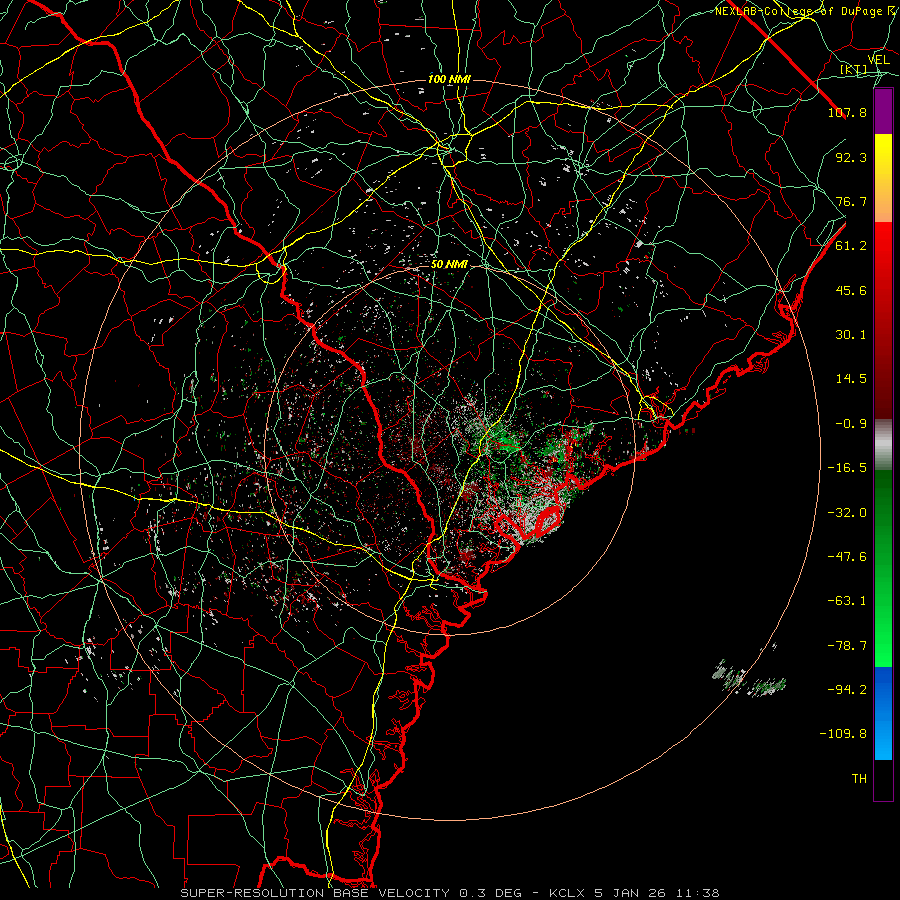
Task: Click the -16.5 legend value
Action: click(847, 468)
